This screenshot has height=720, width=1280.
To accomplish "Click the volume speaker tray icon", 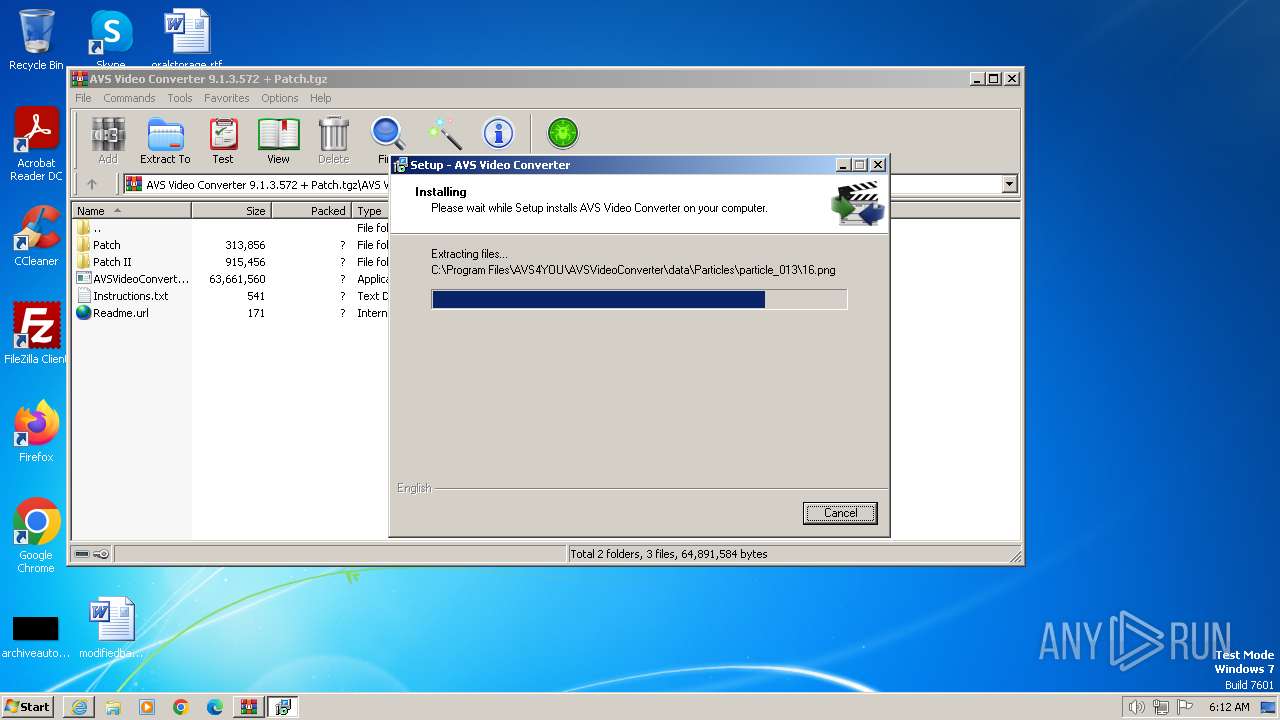I will tap(1136, 707).
